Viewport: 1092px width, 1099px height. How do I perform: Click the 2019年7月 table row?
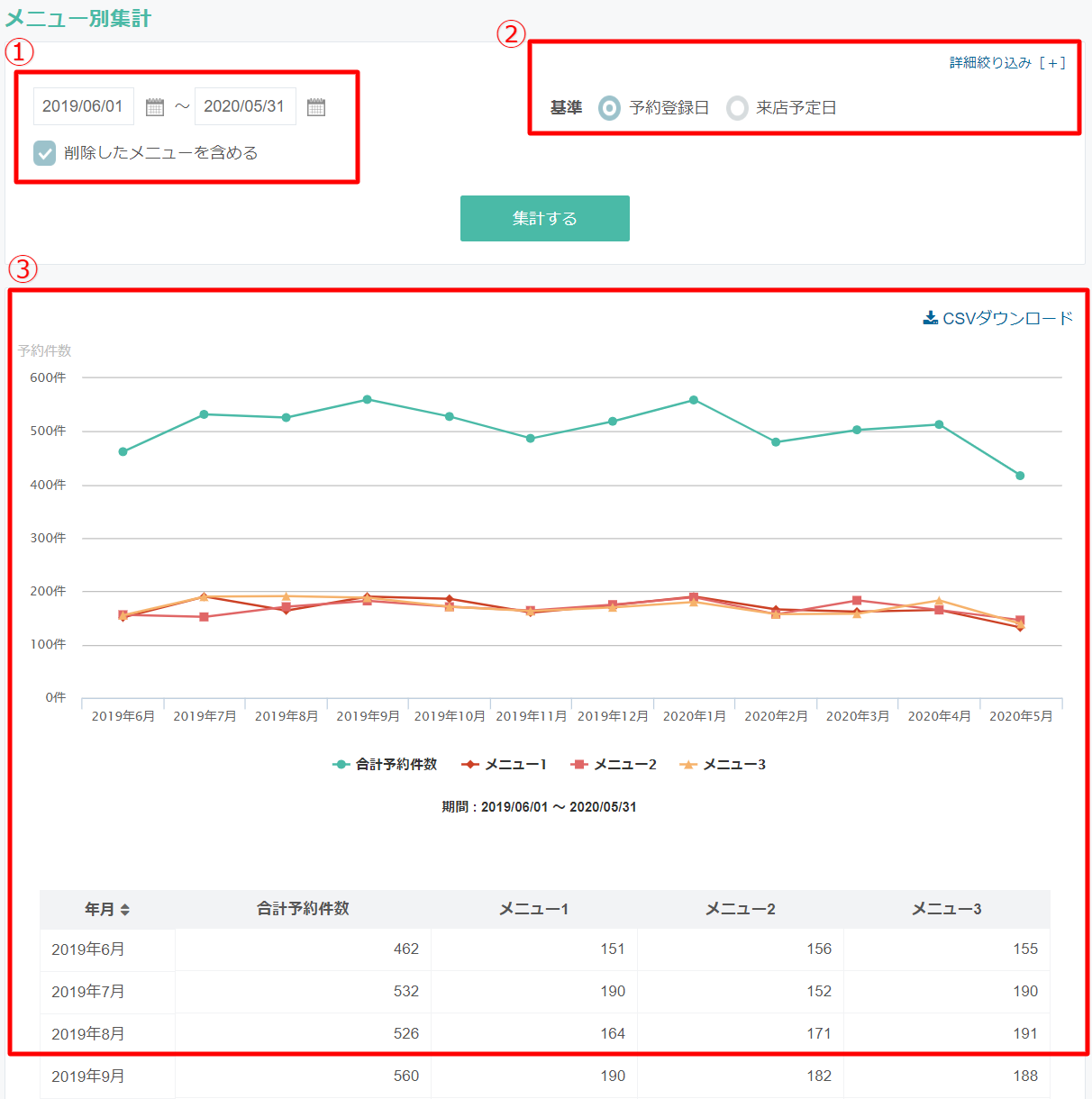pos(544,991)
